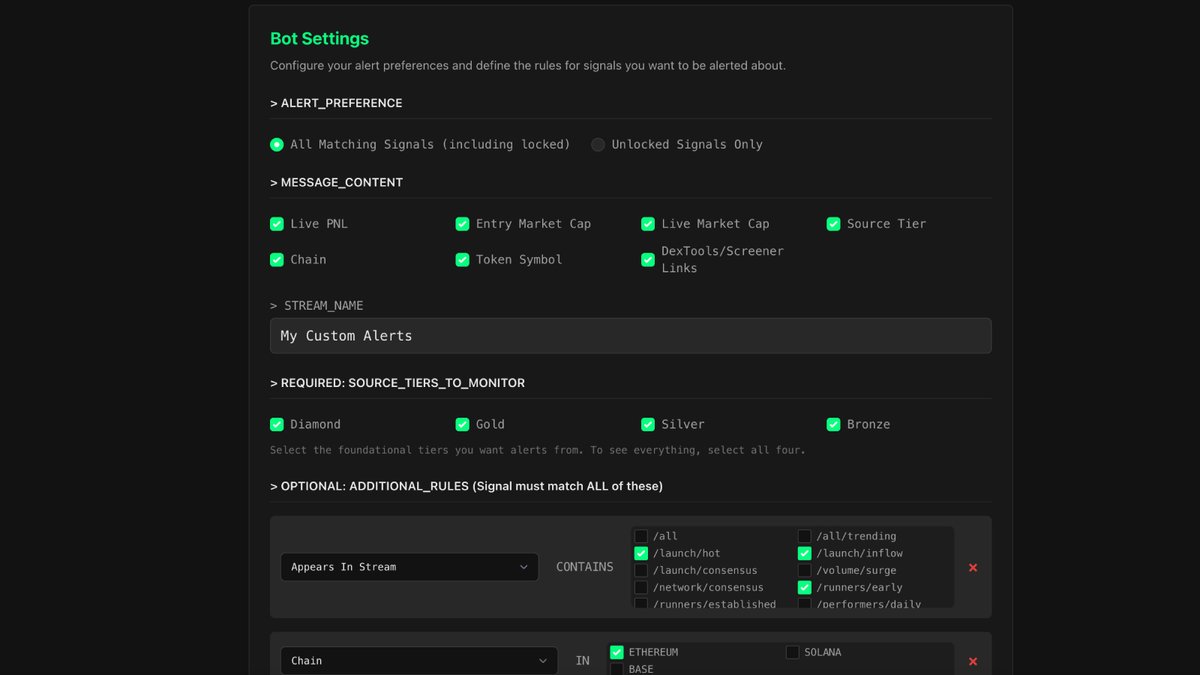Image resolution: width=1200 pixels, height=675 pixels.
Task: Tick the SOLANA chain checkbox
Action: click(792, 653)
